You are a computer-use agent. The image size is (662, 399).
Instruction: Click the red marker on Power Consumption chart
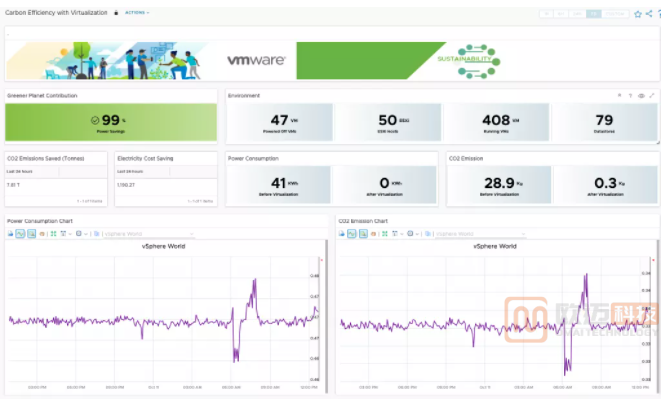pyautogui.click(x=322, y=260)
